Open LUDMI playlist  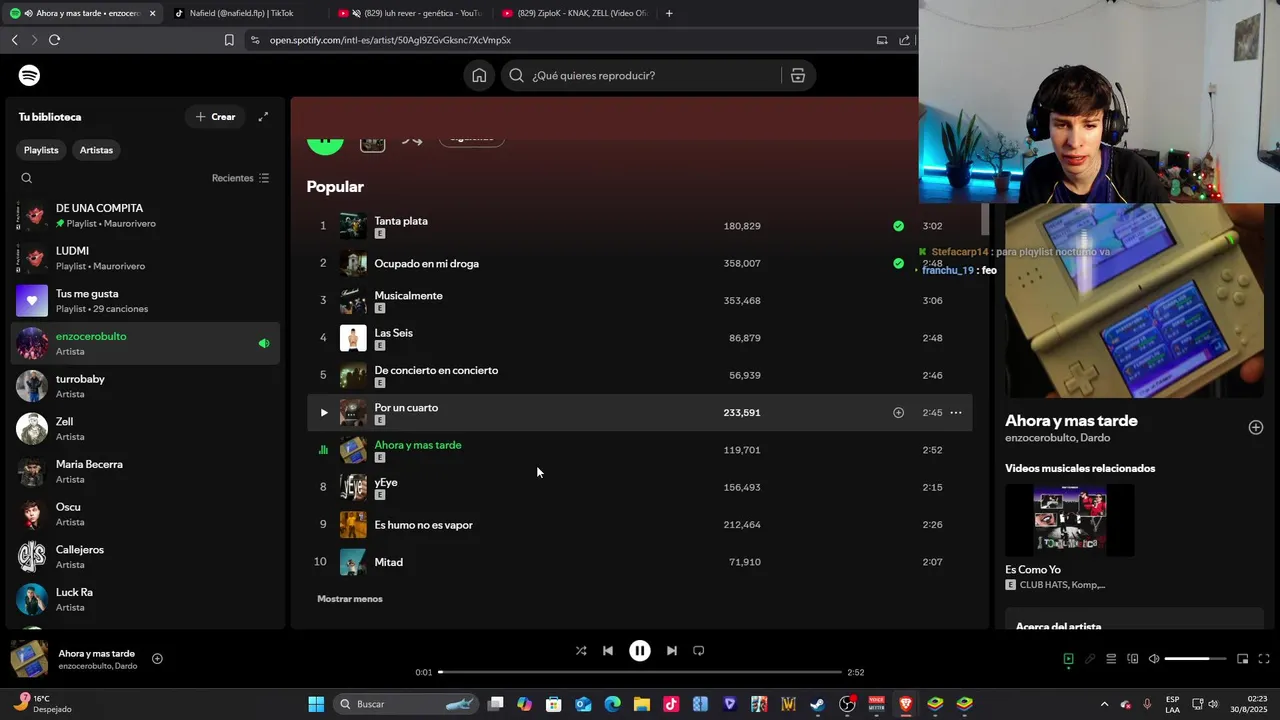pos(145,259)
